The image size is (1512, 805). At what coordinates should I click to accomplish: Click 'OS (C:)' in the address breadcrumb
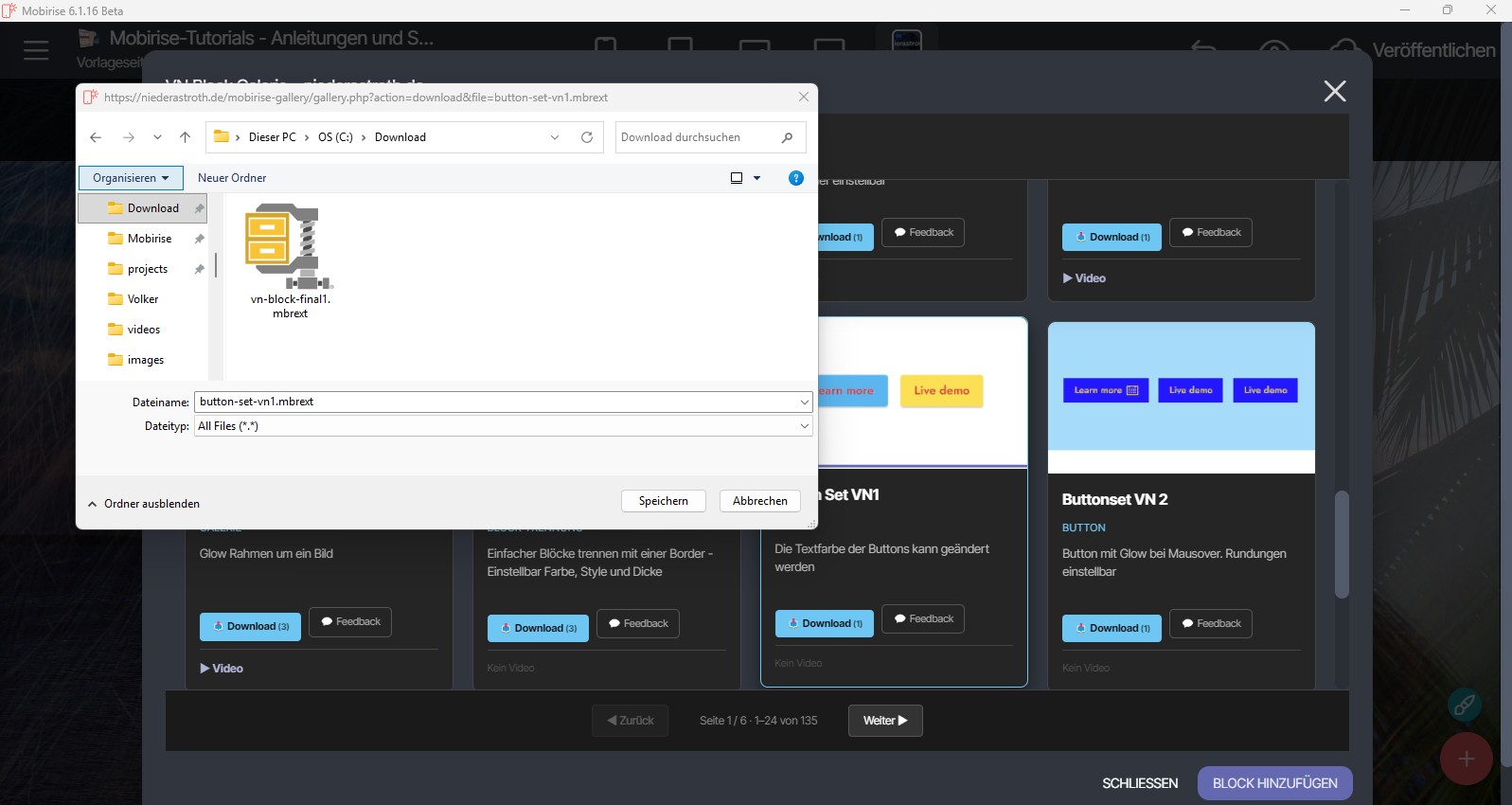[x=335, y=137]
